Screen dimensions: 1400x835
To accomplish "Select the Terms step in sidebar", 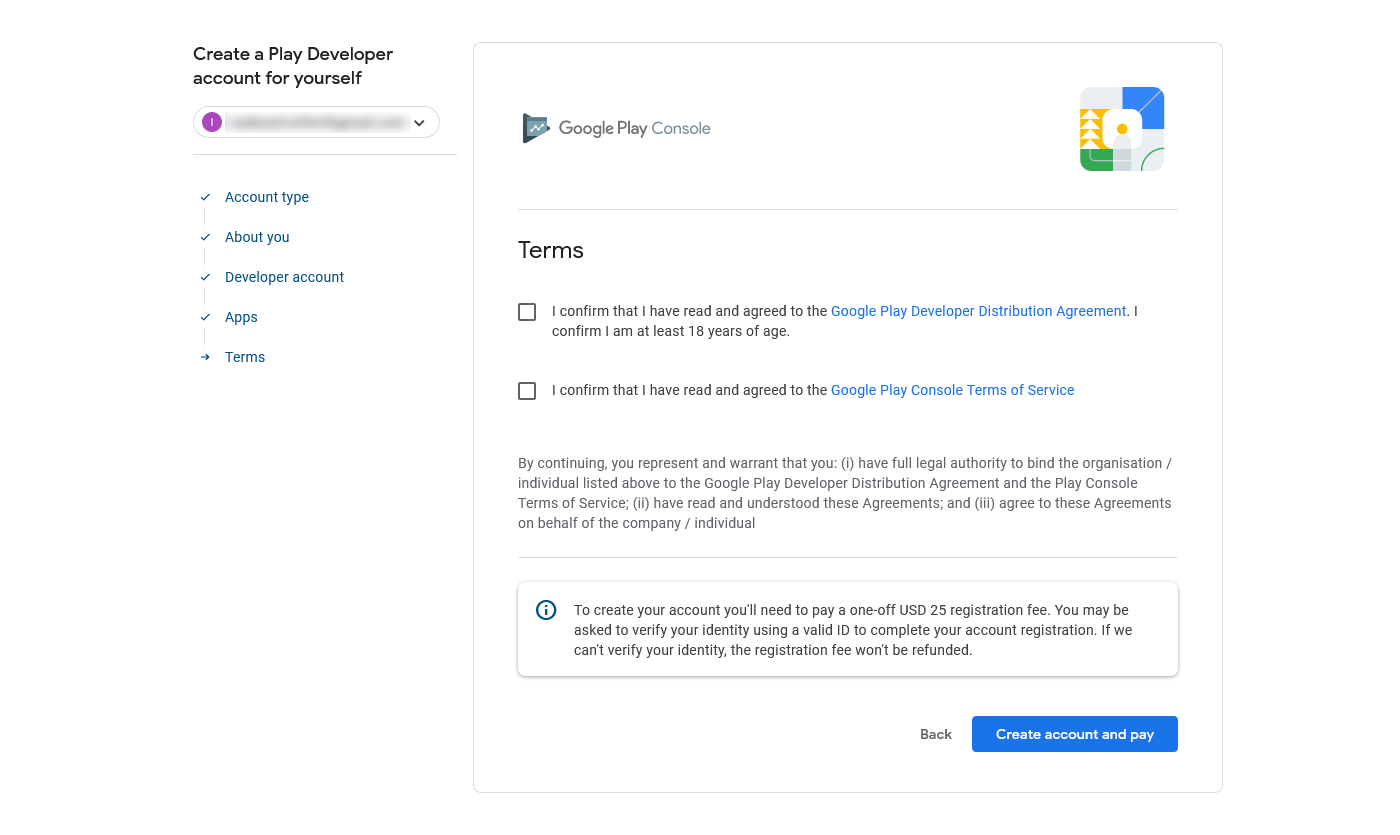I will pyautogui.click(x=245, y=357).
